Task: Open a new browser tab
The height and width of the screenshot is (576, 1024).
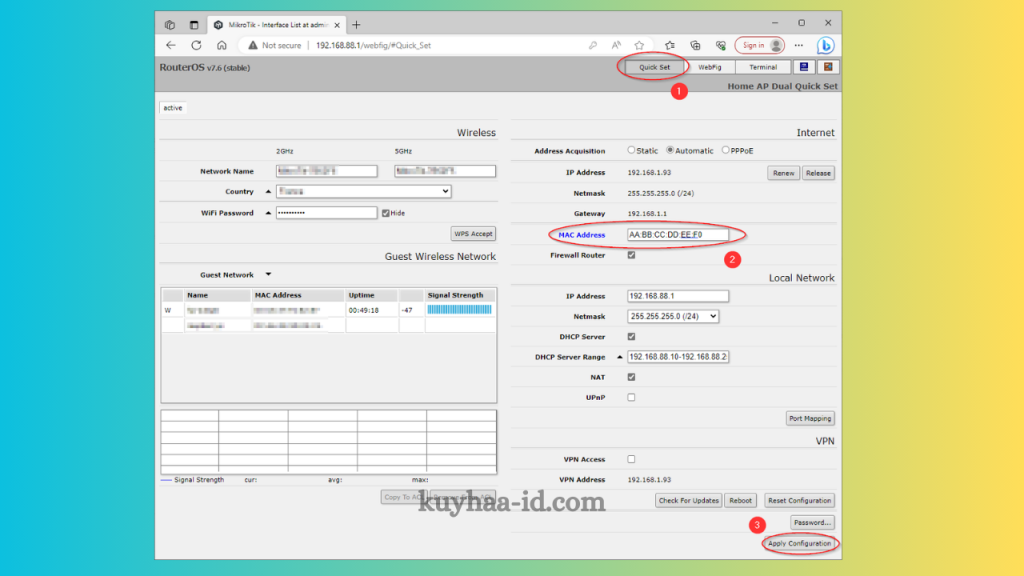Action: point(356,25)
